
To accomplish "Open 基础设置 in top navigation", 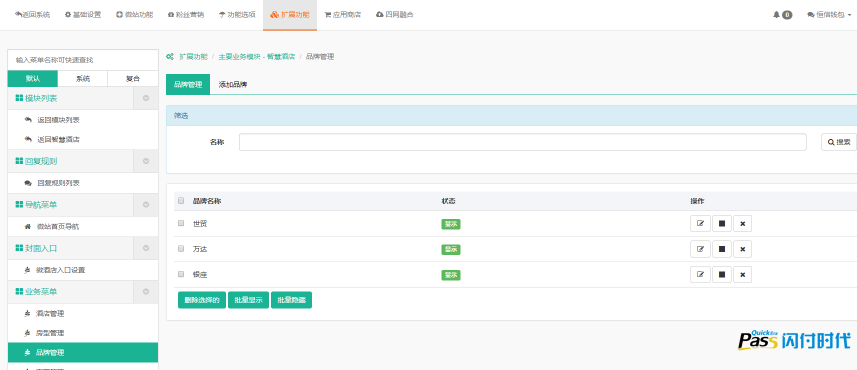I will point(83,15).
